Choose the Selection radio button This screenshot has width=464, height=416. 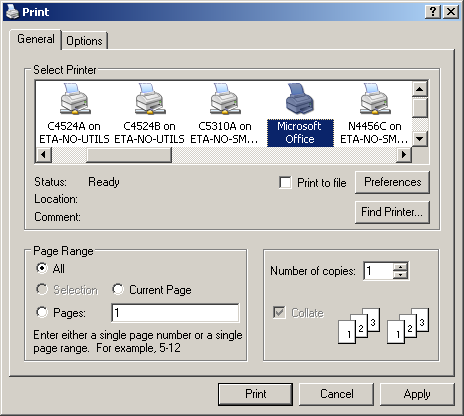tap(42, 289)
